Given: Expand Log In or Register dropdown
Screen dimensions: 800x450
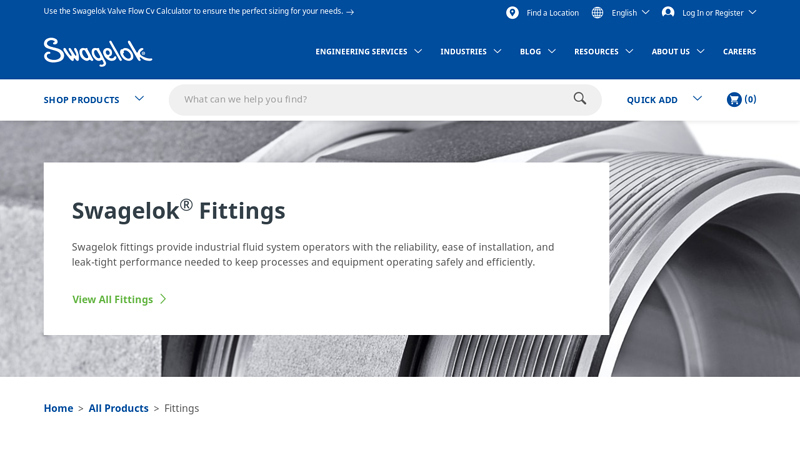Looking at the screenshot, I should point(752,12).
